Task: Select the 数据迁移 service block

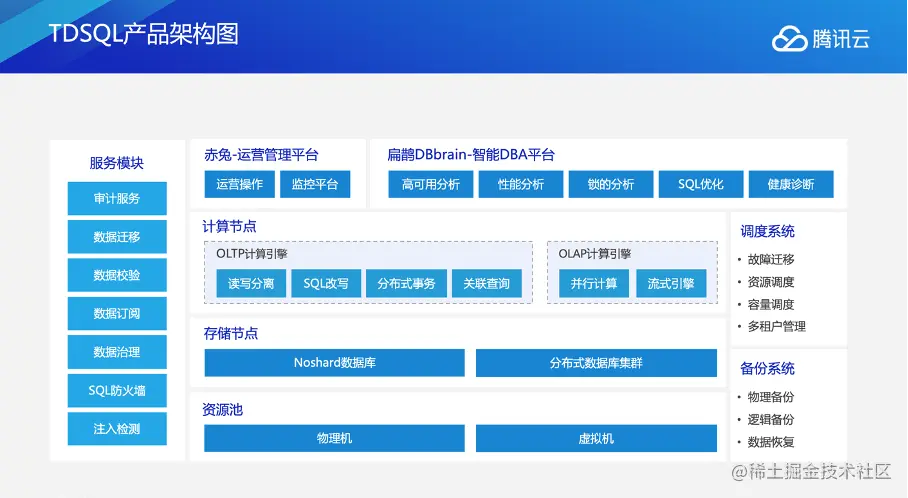Action: 117,237
